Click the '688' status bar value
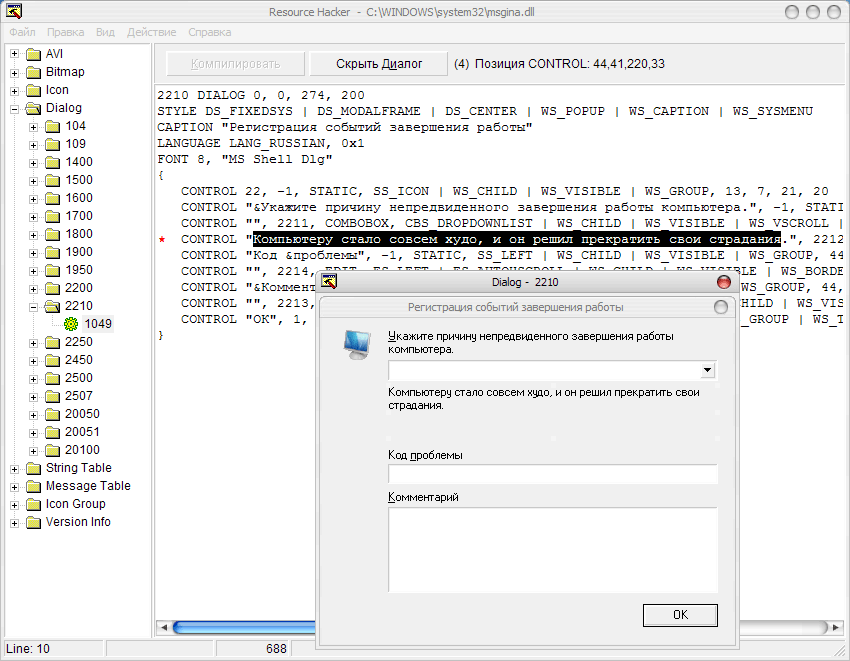 [276, 649]
